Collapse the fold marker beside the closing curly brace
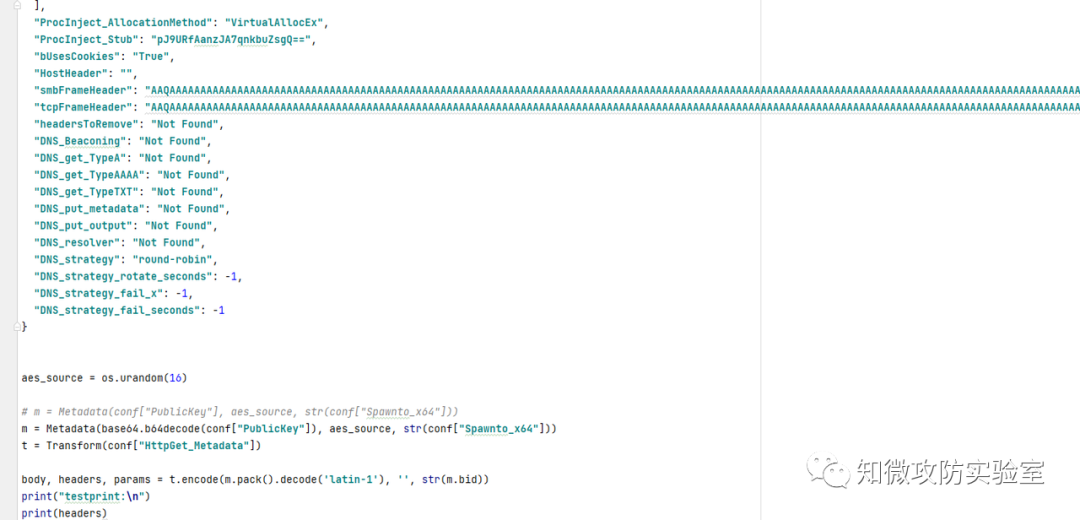Screen dimensions: 1080x520 click(17, 328)
